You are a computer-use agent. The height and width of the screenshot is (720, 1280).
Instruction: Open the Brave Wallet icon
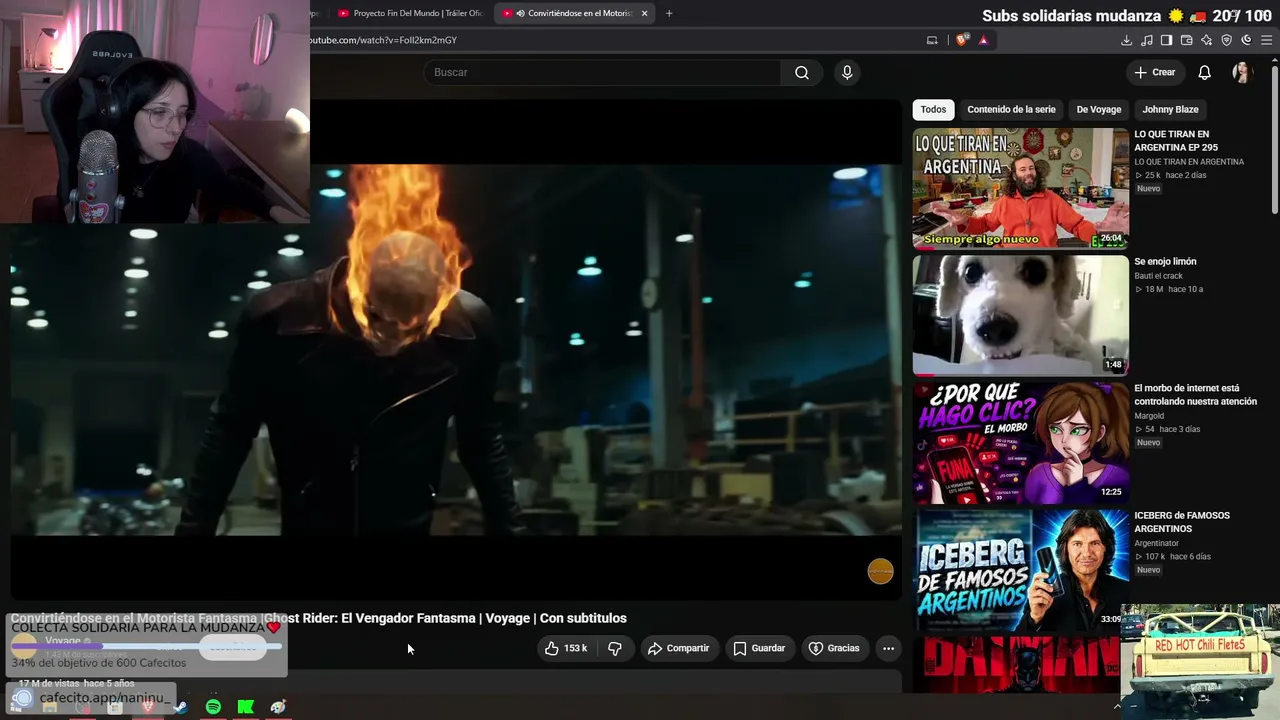coord(1186,40)
